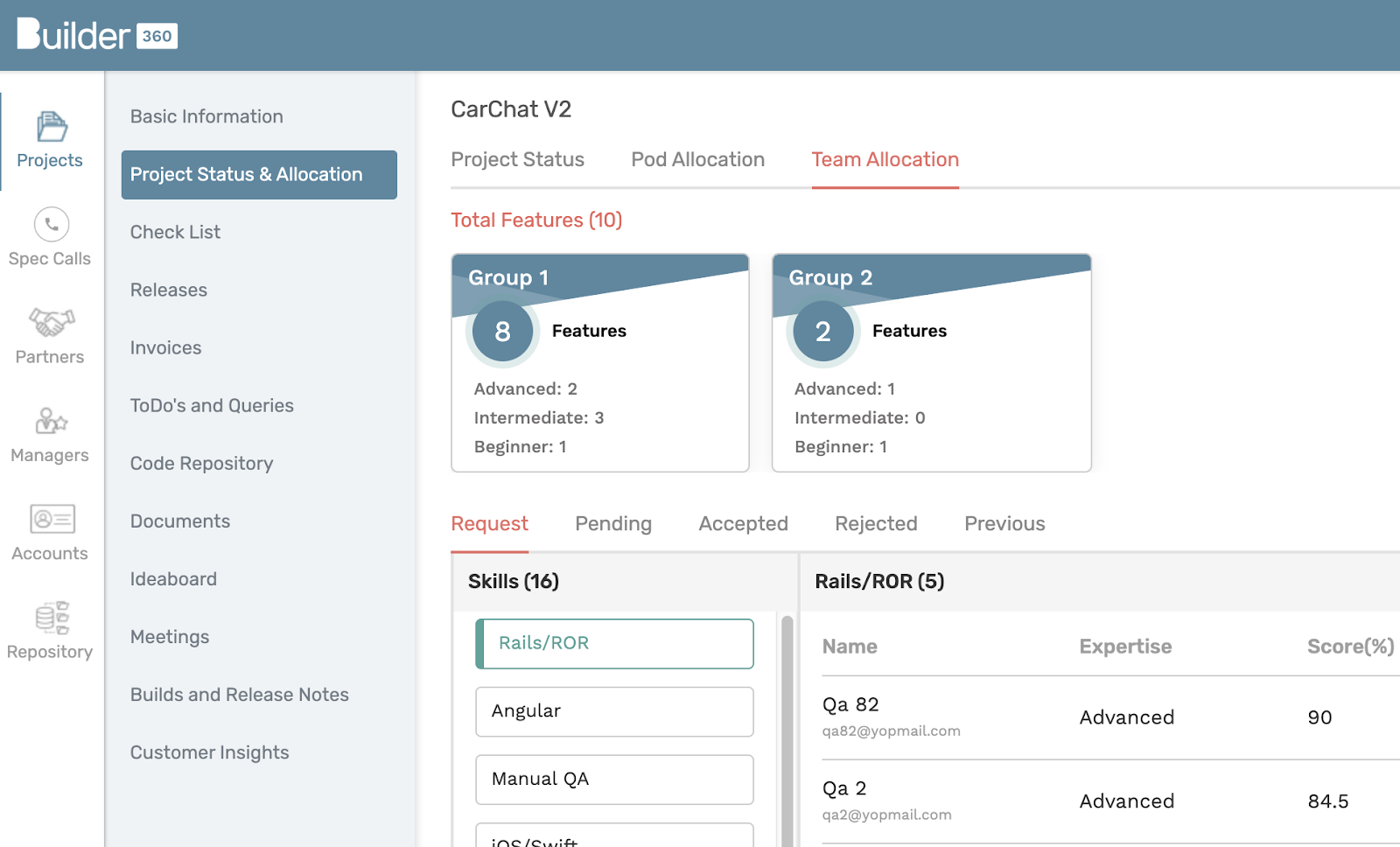This screenshot has width=1400, height=847.
Task: Select the Angular skill
Action: [x=614, y=711]
